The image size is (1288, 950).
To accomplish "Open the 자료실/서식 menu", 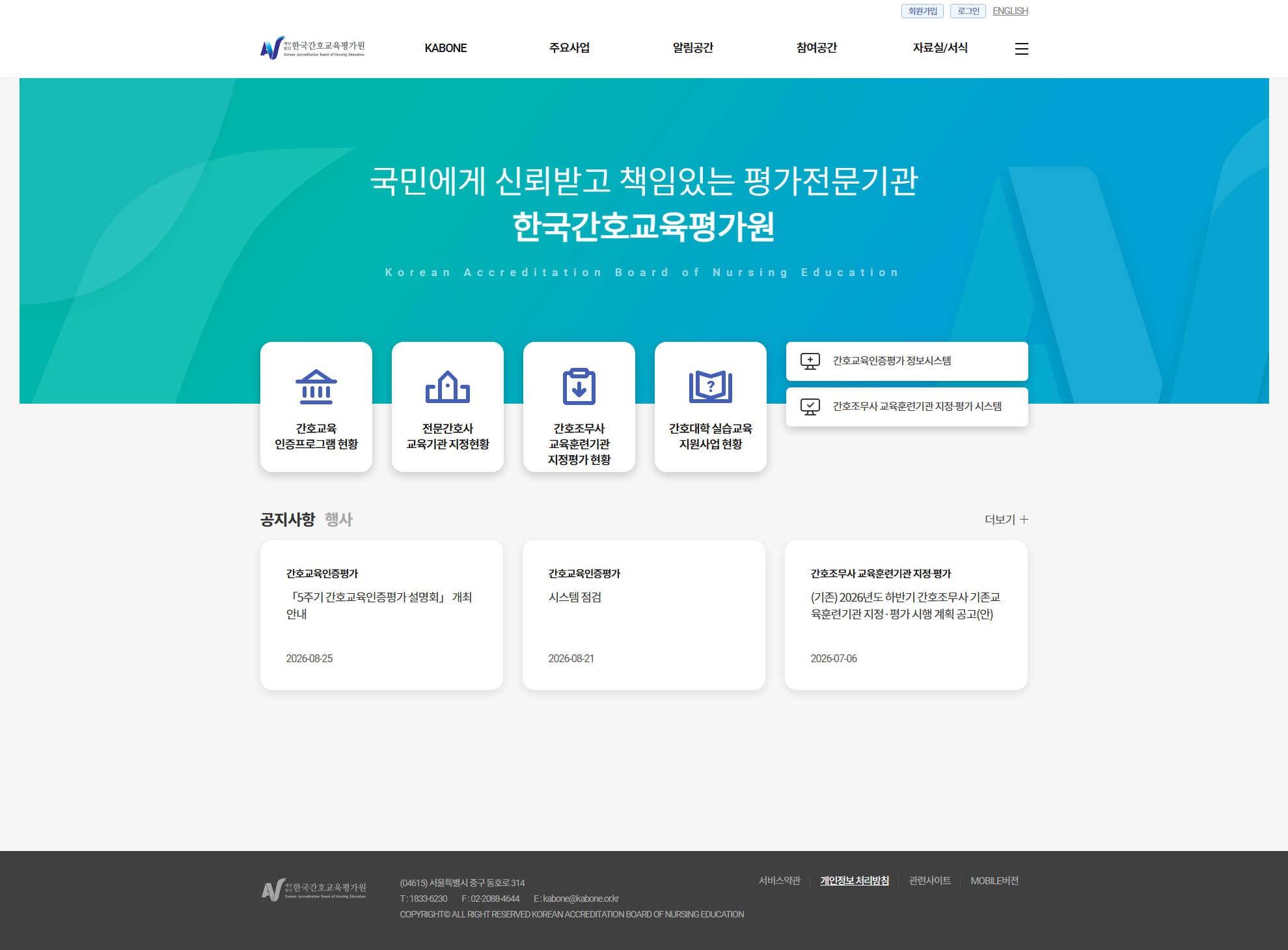I will (940, 48).
